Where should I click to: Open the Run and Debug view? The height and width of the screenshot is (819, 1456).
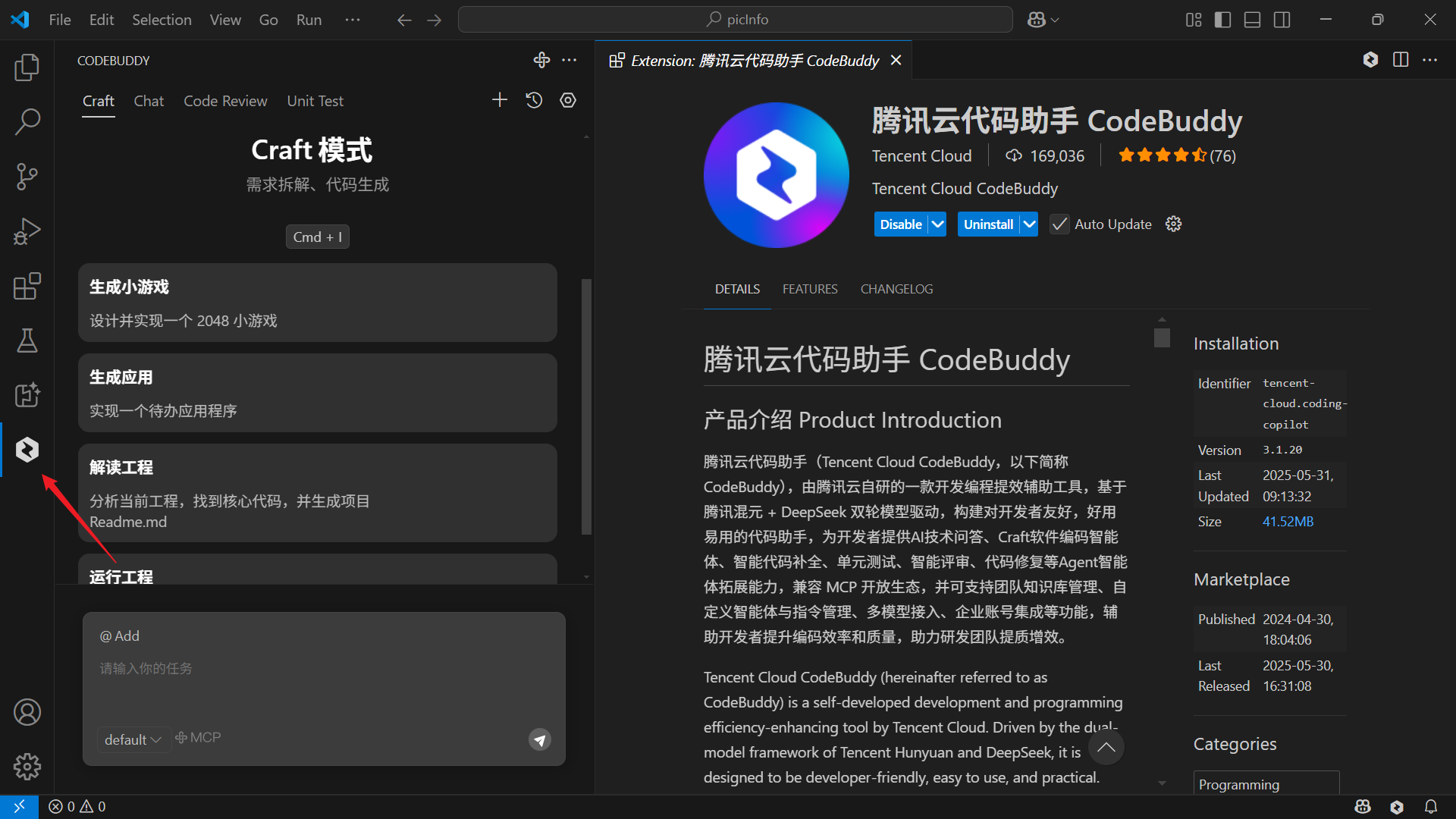pos(27,231)
